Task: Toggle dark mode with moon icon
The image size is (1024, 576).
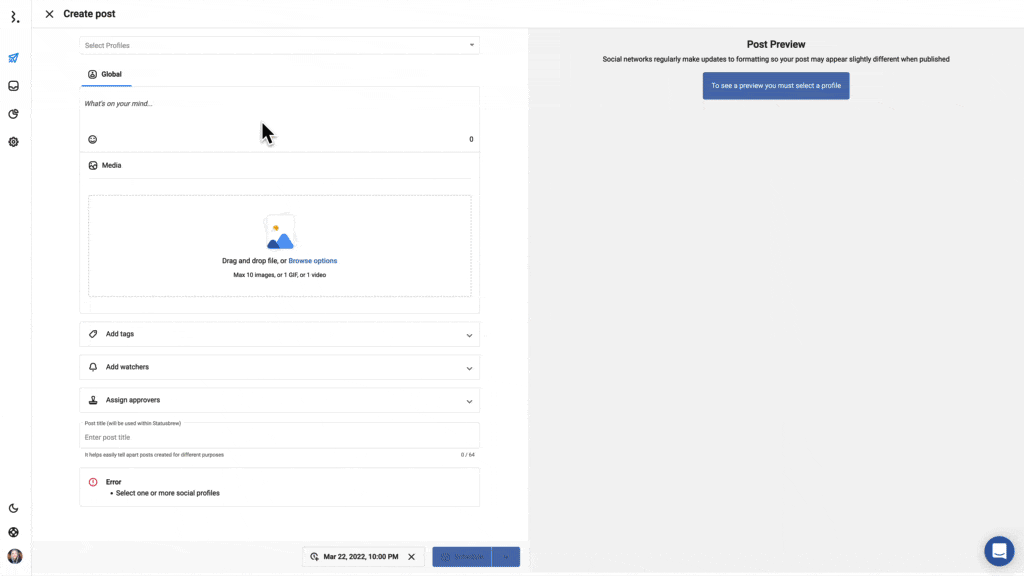Action: [x=14, y=508]
